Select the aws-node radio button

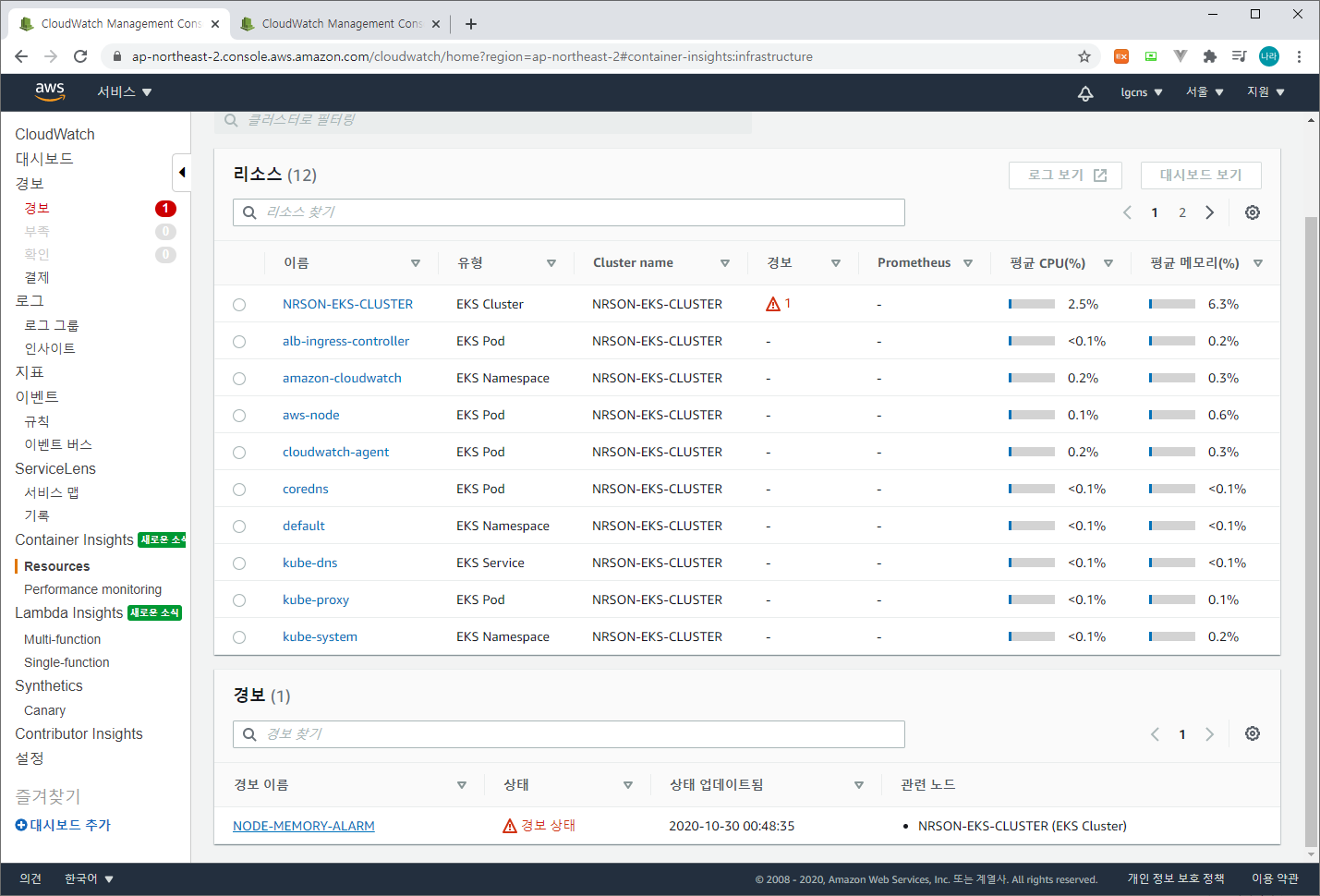(x=239, y=416)
